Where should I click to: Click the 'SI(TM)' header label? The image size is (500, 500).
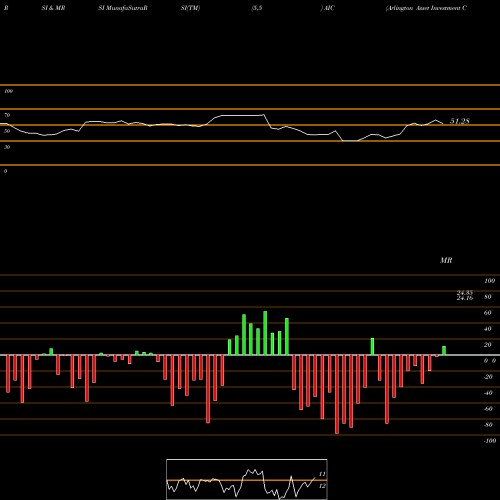click(190, 8)
